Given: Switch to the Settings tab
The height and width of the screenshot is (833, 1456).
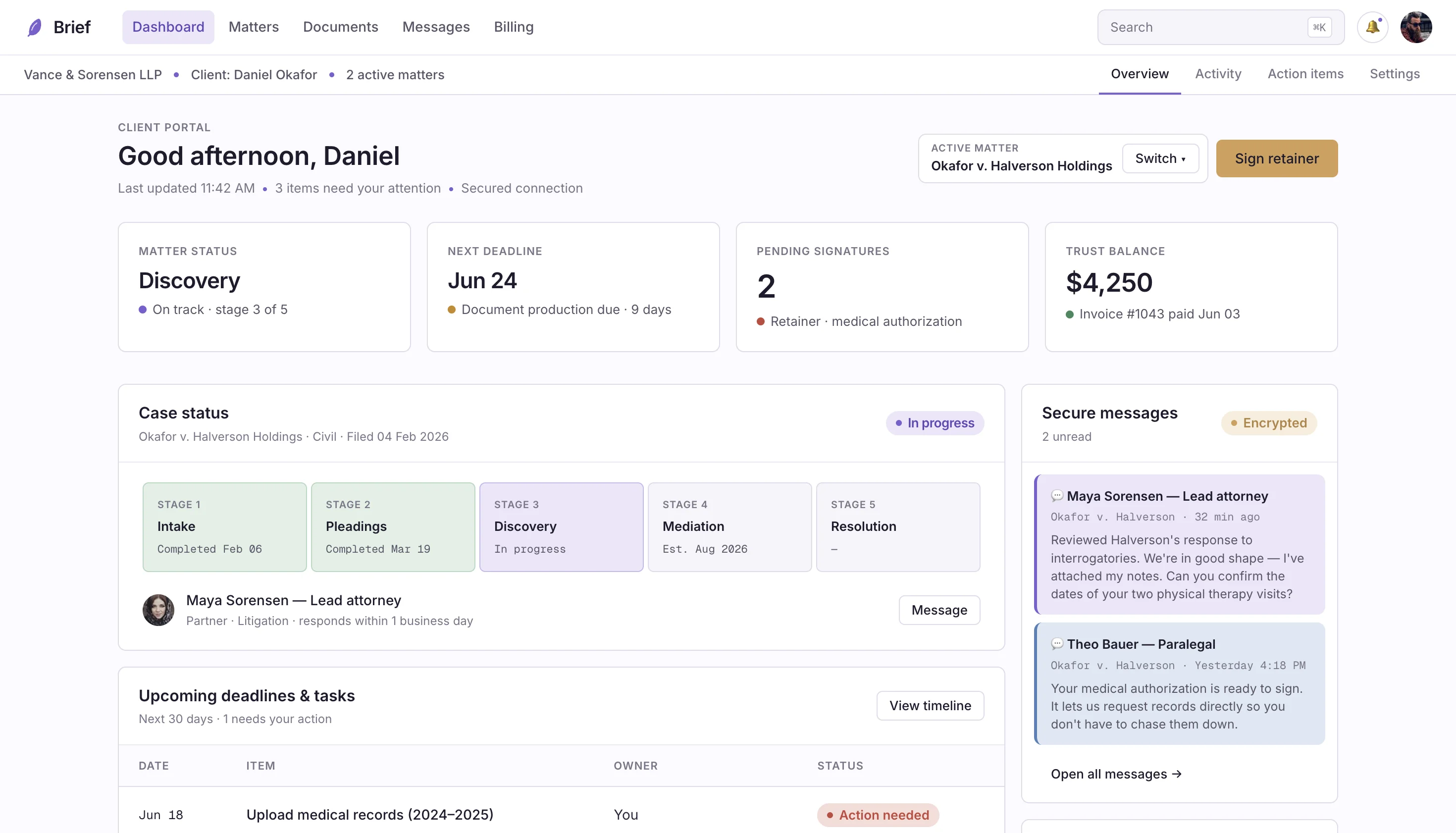Looking at the screenshot, I should 1394,74.
